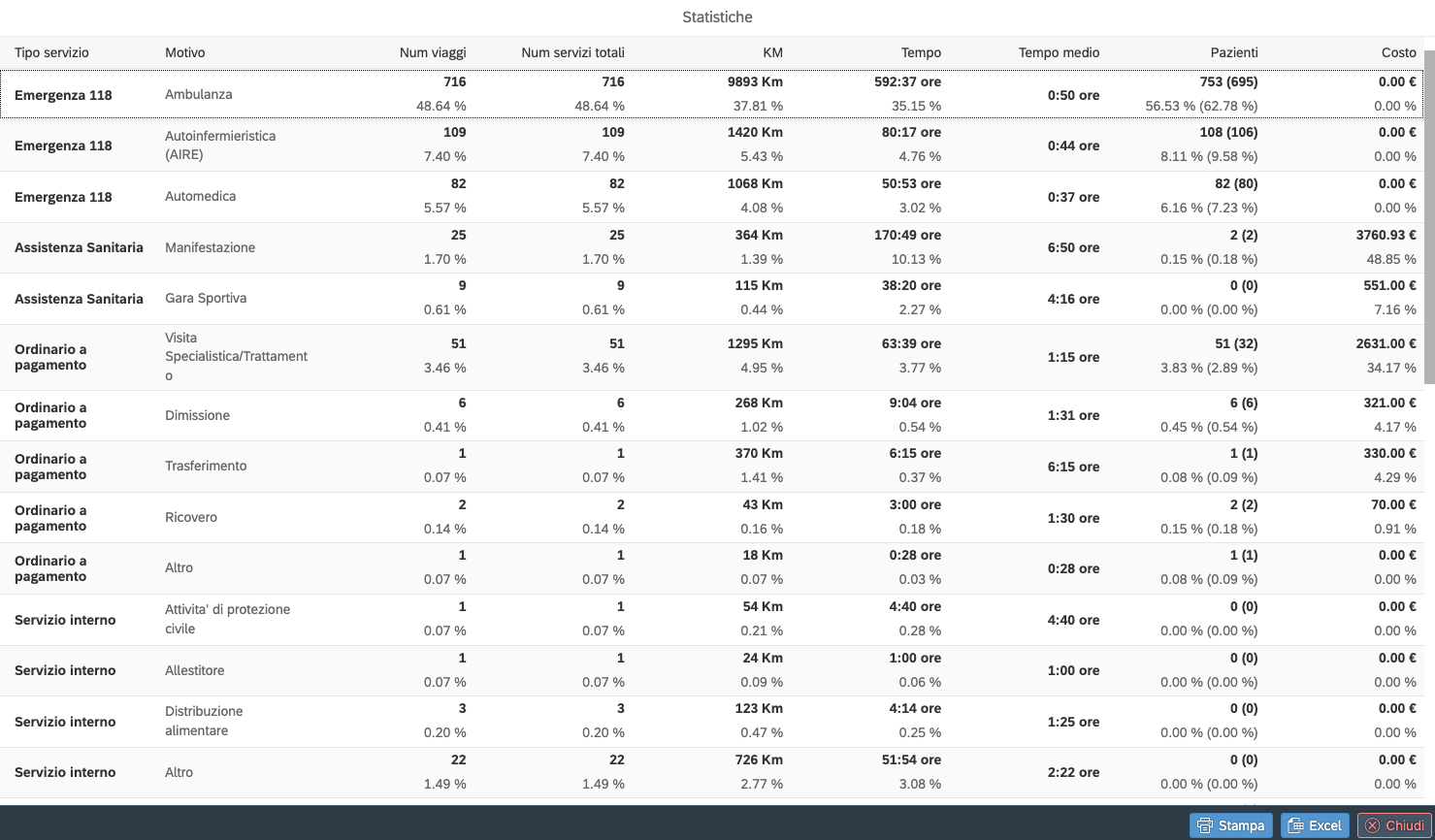This screenshot has width=1435, height=840.
Task: Sort by the Tipo servizio column header
Action: point(51,52)
